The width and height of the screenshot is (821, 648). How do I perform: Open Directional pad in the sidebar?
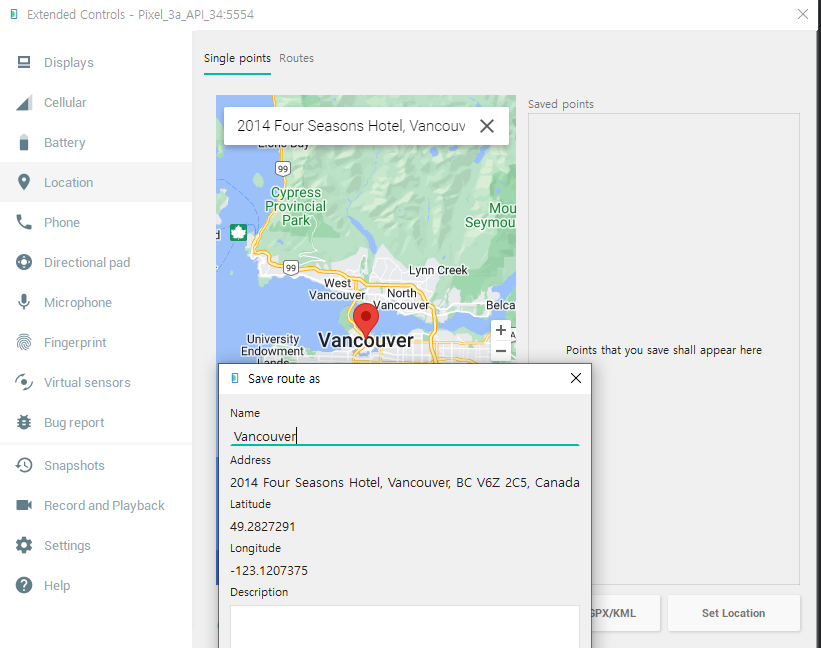pos(96,262)
